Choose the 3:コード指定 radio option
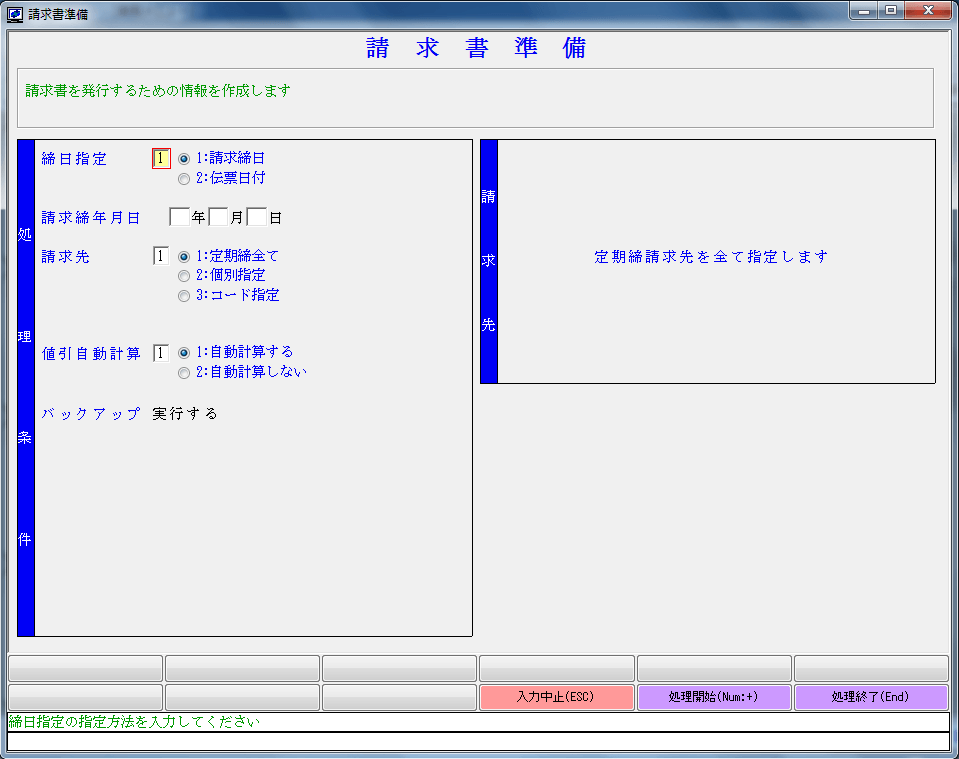Screen dimensions: 959x759 pos(183,296)
